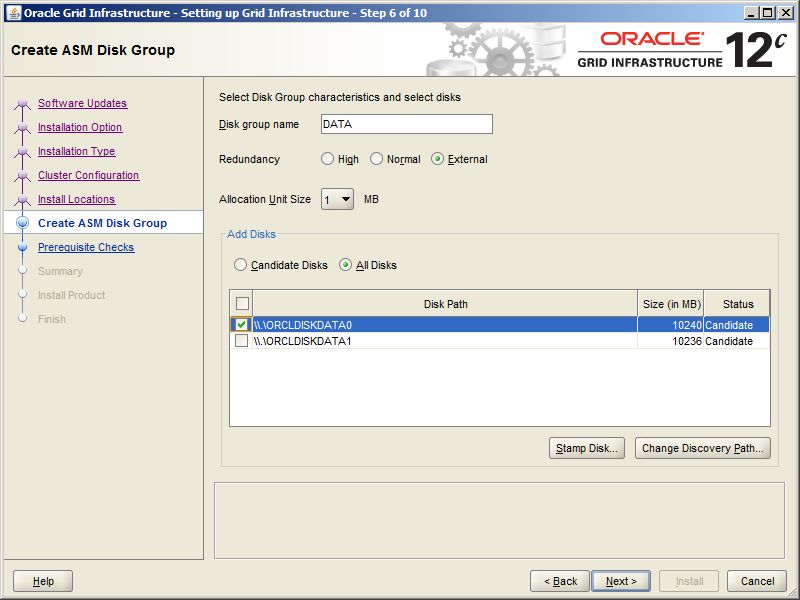This screenshot has width=800, height=600.
Task: Go to the Install Locations step
Action: pyautogui.click(x=77, y=199)
